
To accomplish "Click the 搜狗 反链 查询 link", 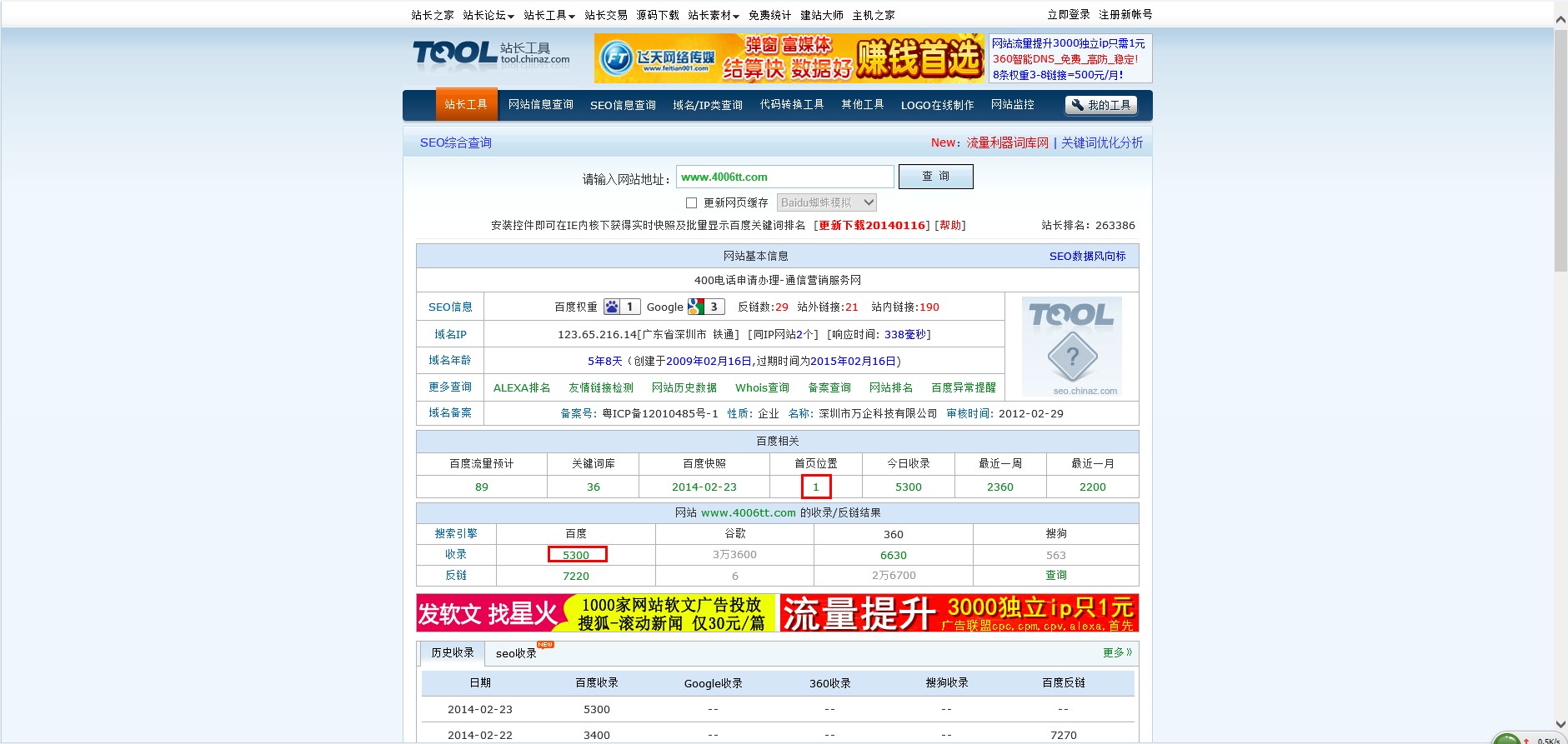I will (1056, 576).
